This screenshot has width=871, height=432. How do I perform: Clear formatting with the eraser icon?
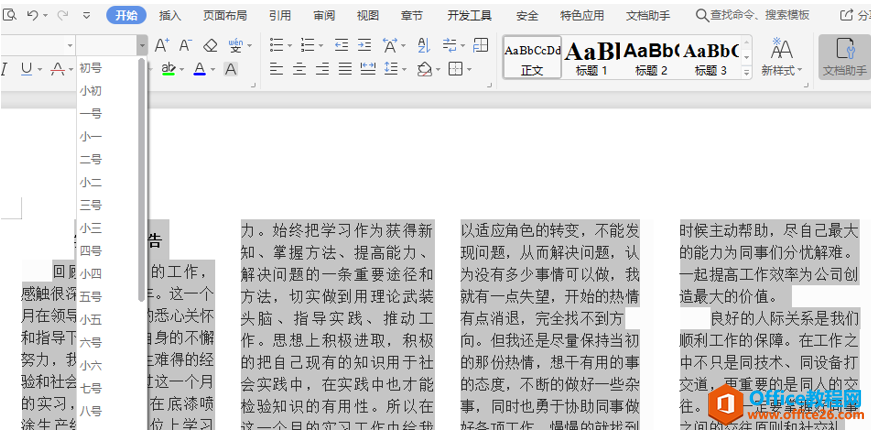210,45
